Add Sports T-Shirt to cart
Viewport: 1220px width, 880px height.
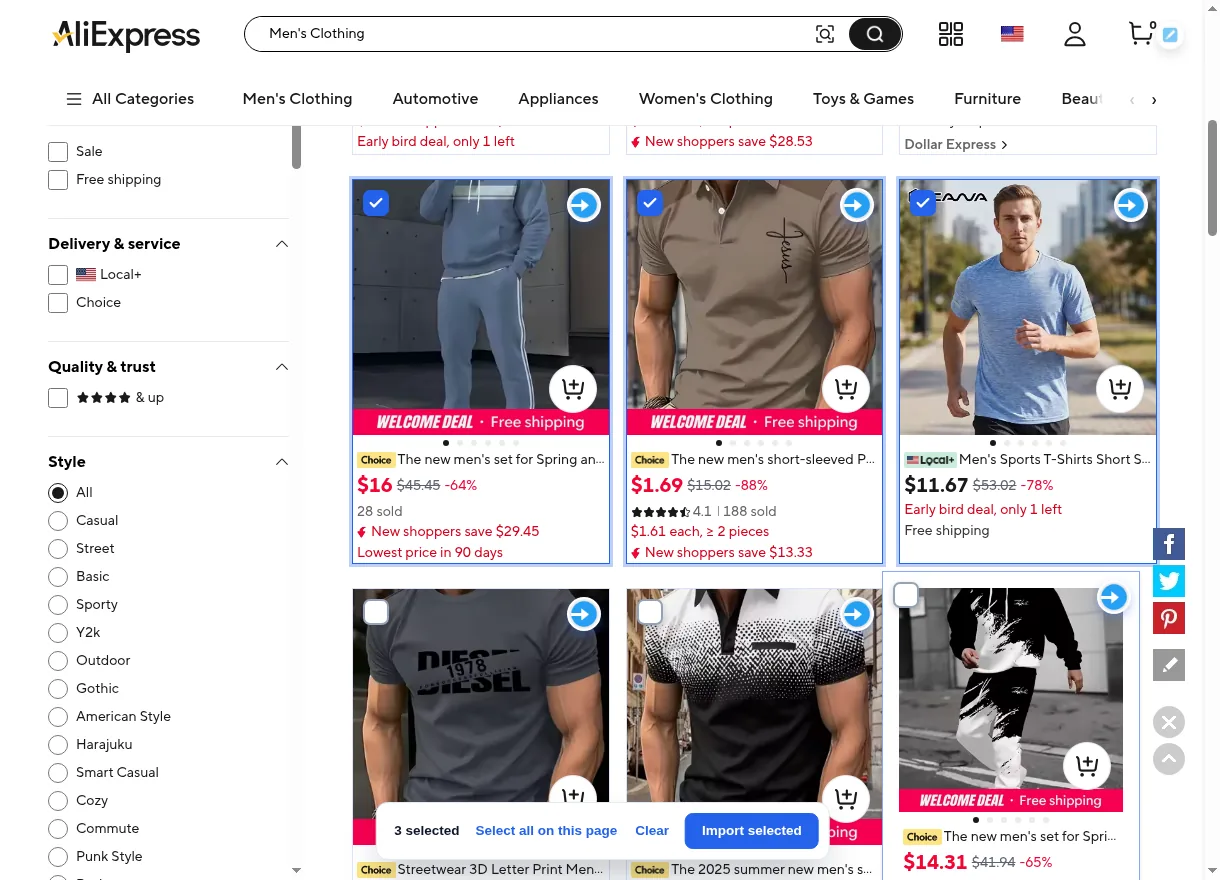coord(1120,390)
